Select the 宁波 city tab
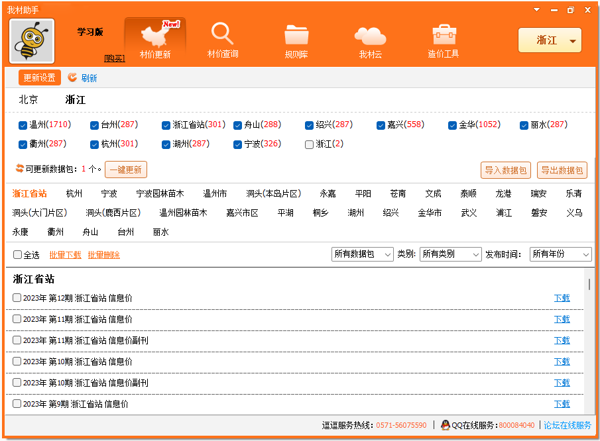Viewport: 600px width, 441px height. point(109,193)
